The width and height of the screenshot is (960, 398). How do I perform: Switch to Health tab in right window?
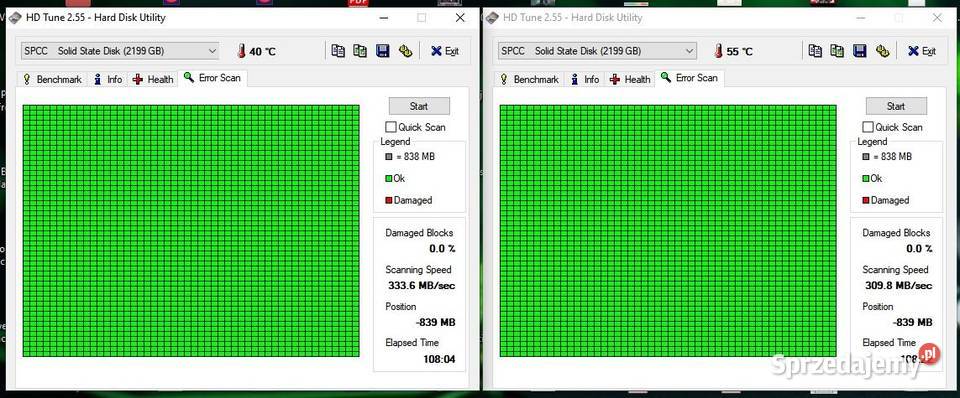click(630, 79)
